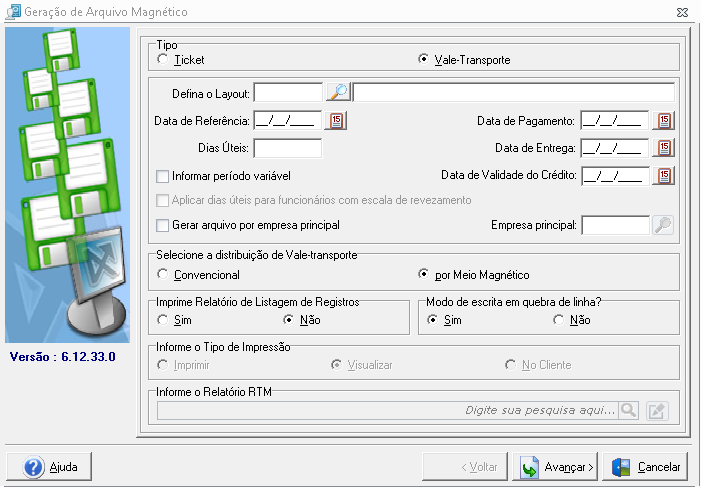Click the floppy disks wizard image
701x487 pixels.
click(67, 185)
